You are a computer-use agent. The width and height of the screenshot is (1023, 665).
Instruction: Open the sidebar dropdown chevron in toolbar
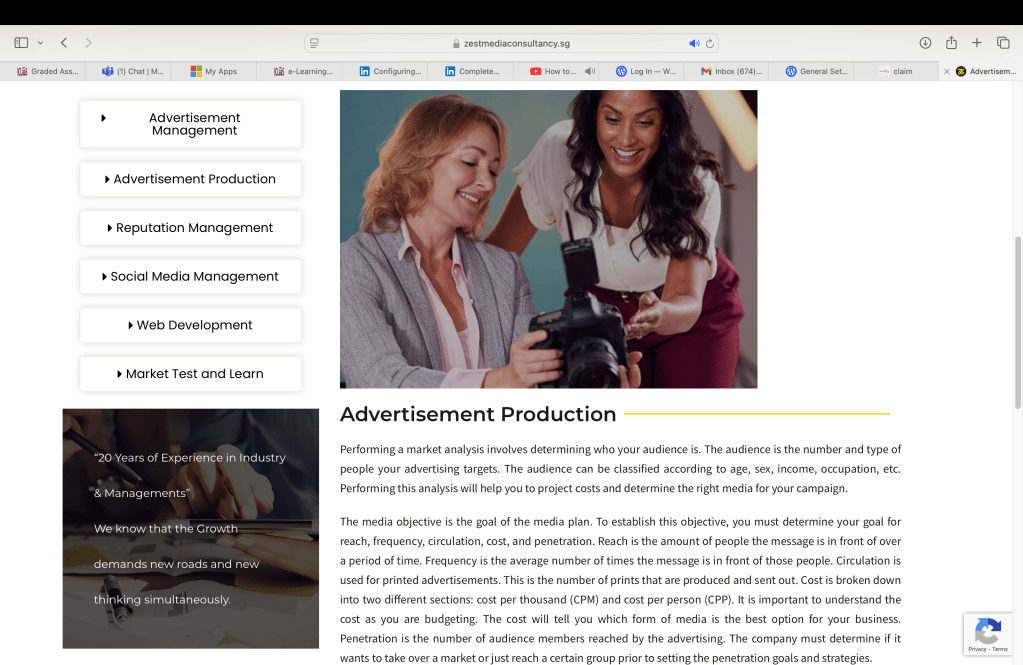40,43
